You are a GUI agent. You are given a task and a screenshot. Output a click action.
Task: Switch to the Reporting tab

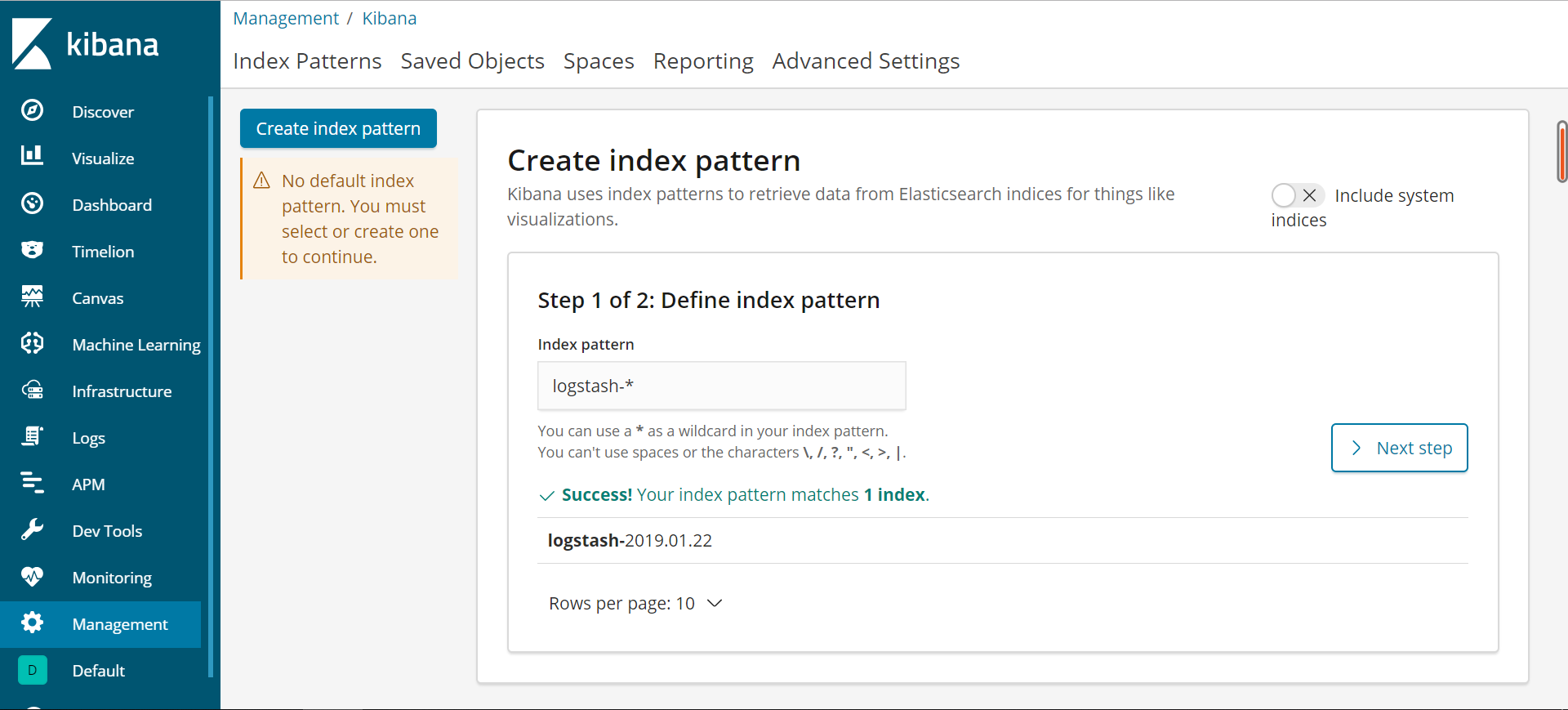click(703, 61)
